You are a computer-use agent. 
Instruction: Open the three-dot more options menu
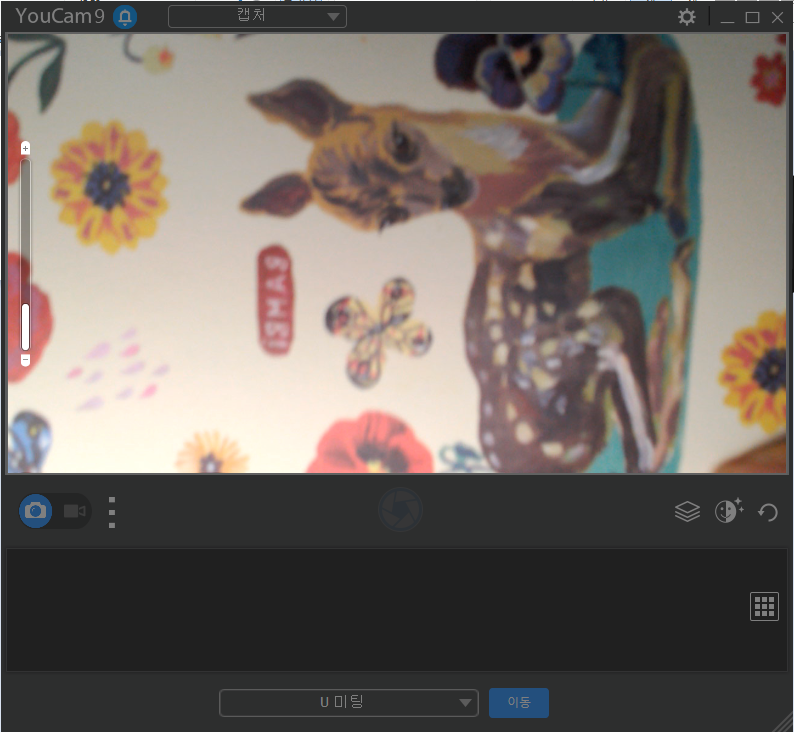click(112, 512)
